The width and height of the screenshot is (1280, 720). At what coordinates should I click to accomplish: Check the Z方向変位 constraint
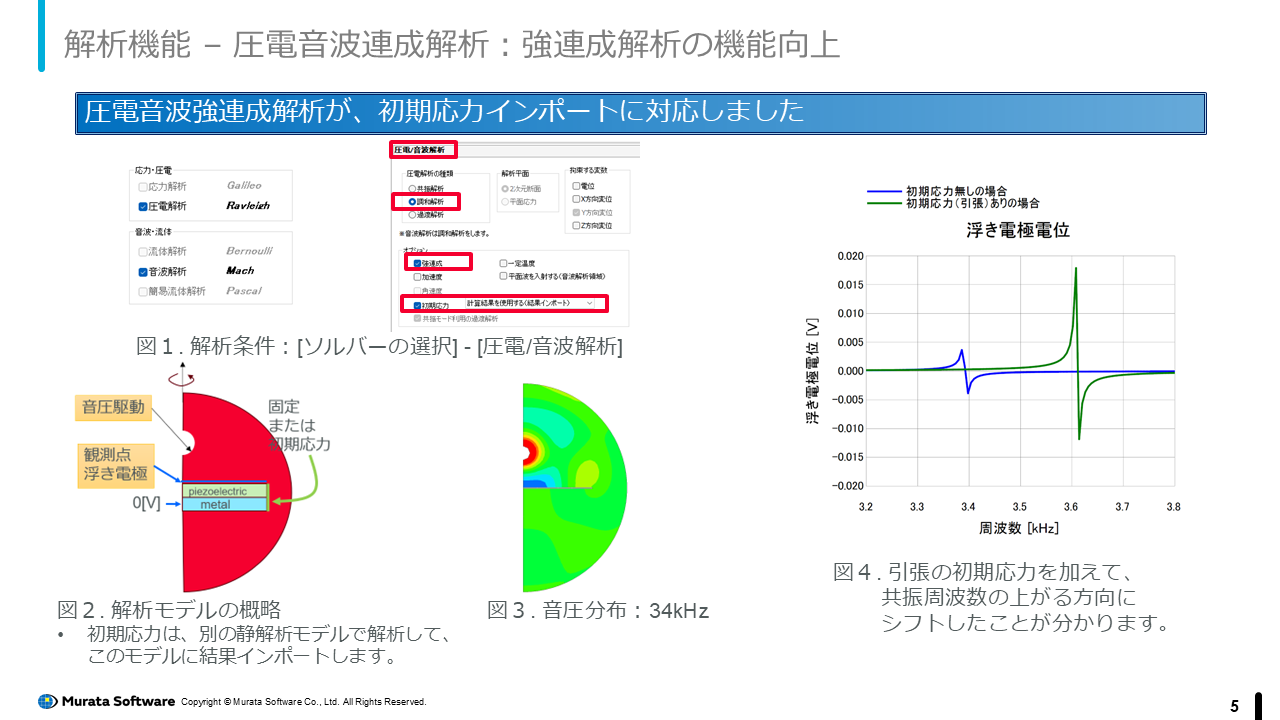pos(575,226)
